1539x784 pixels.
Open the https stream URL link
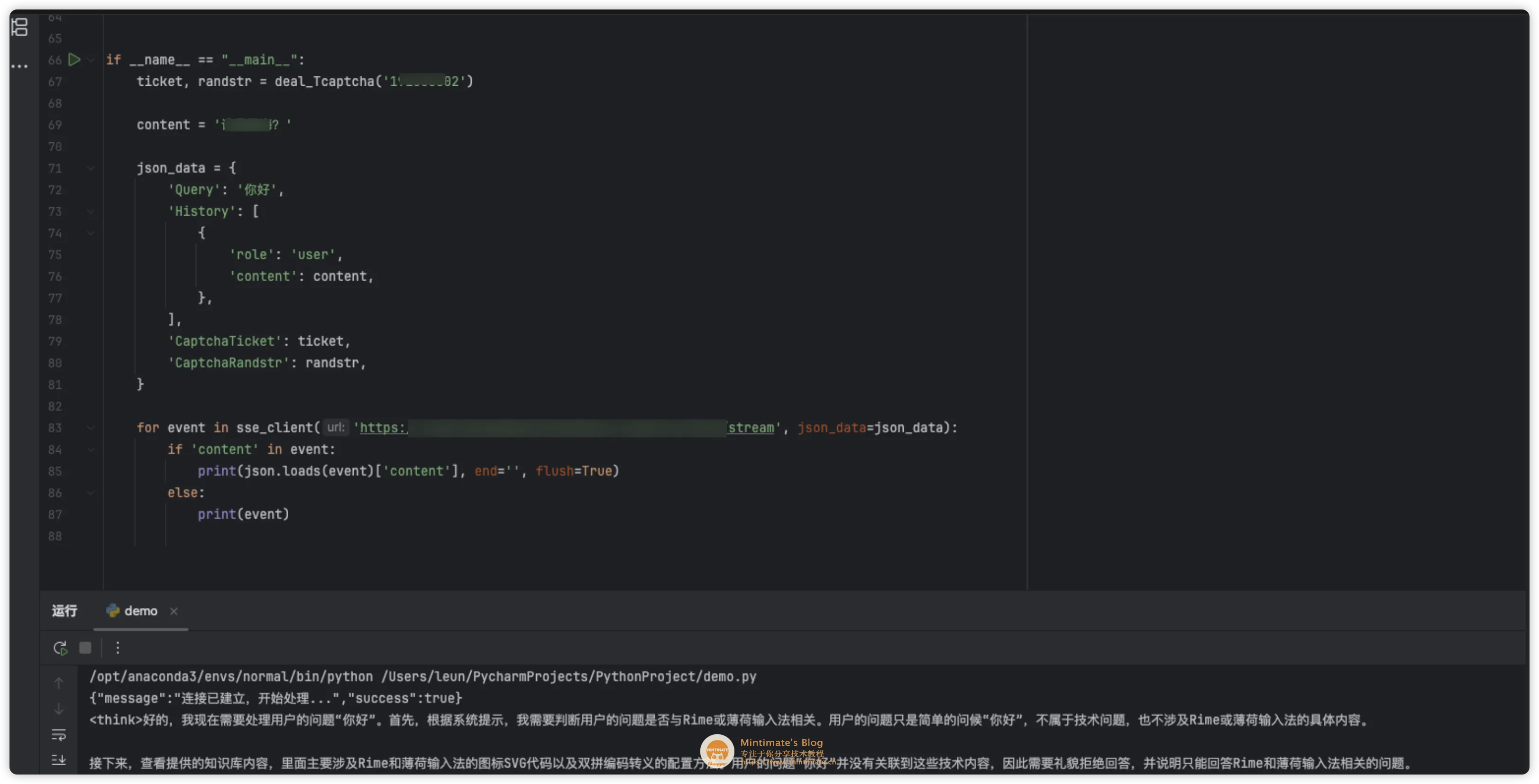567,428
